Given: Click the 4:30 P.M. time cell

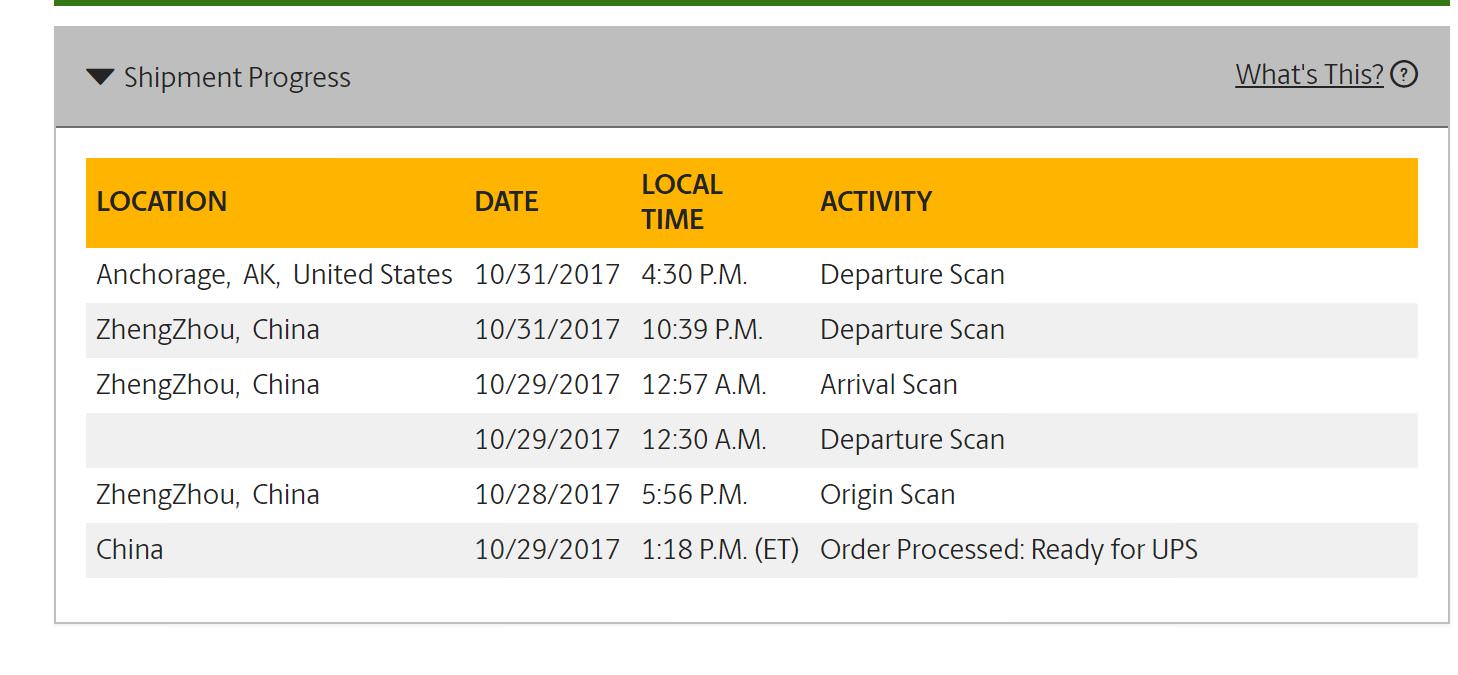Looking at the screenshot, I should [x=694, y=275].
